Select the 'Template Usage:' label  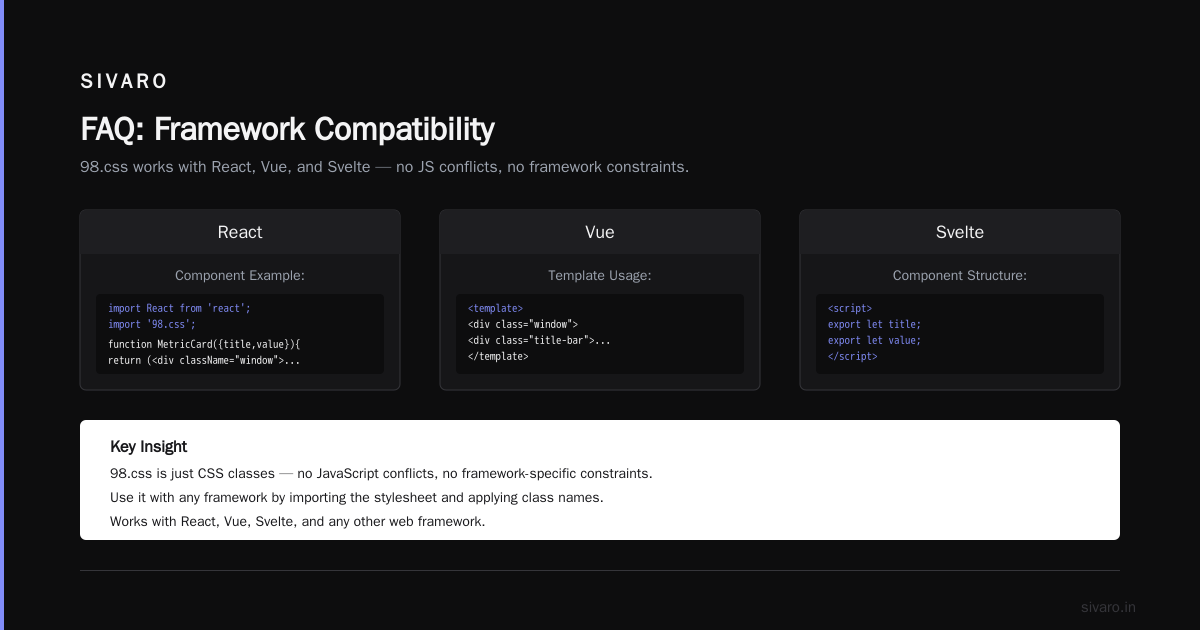tap(600, 275)
